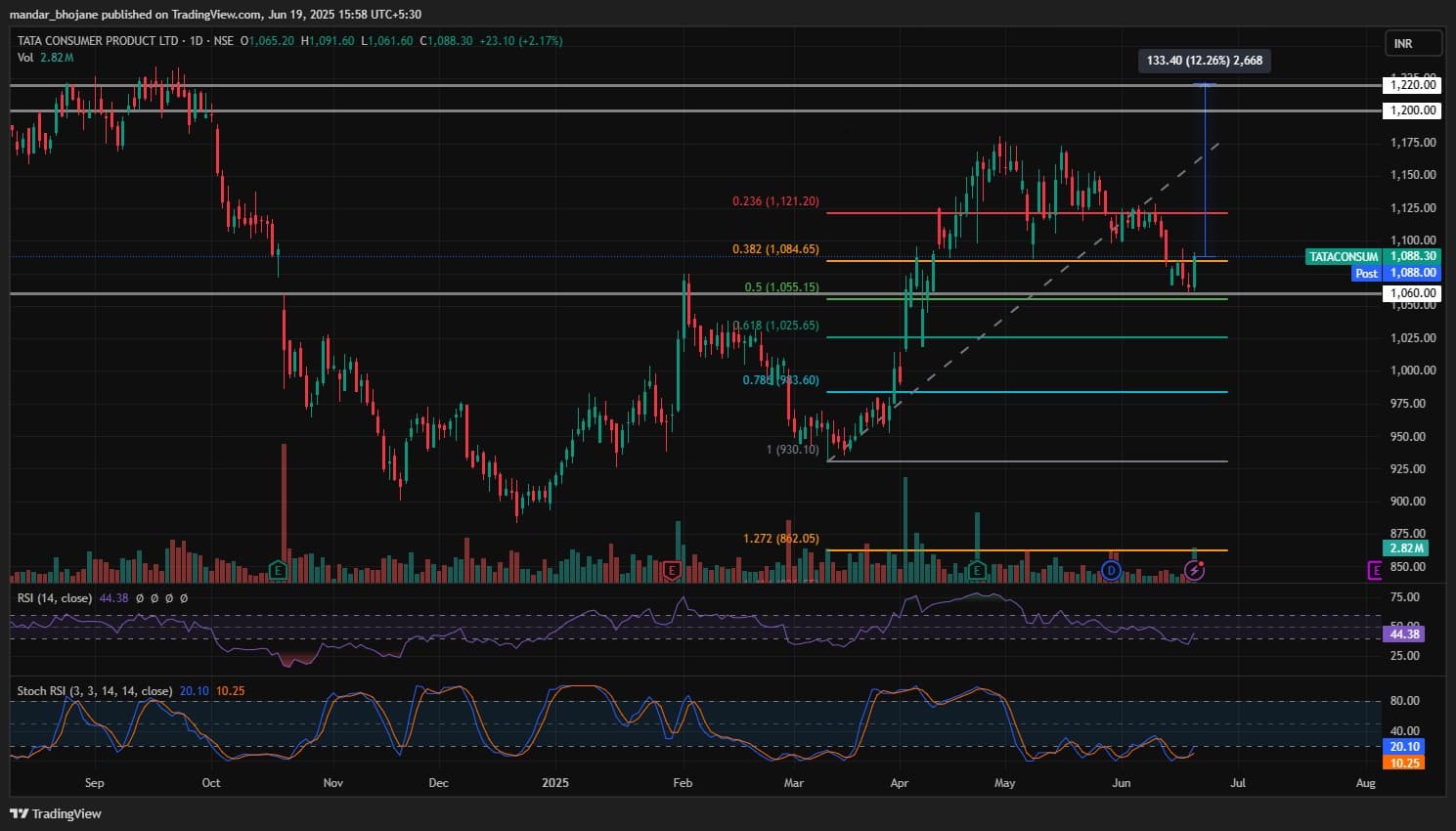Click the Jul label on time axis

1238,783
